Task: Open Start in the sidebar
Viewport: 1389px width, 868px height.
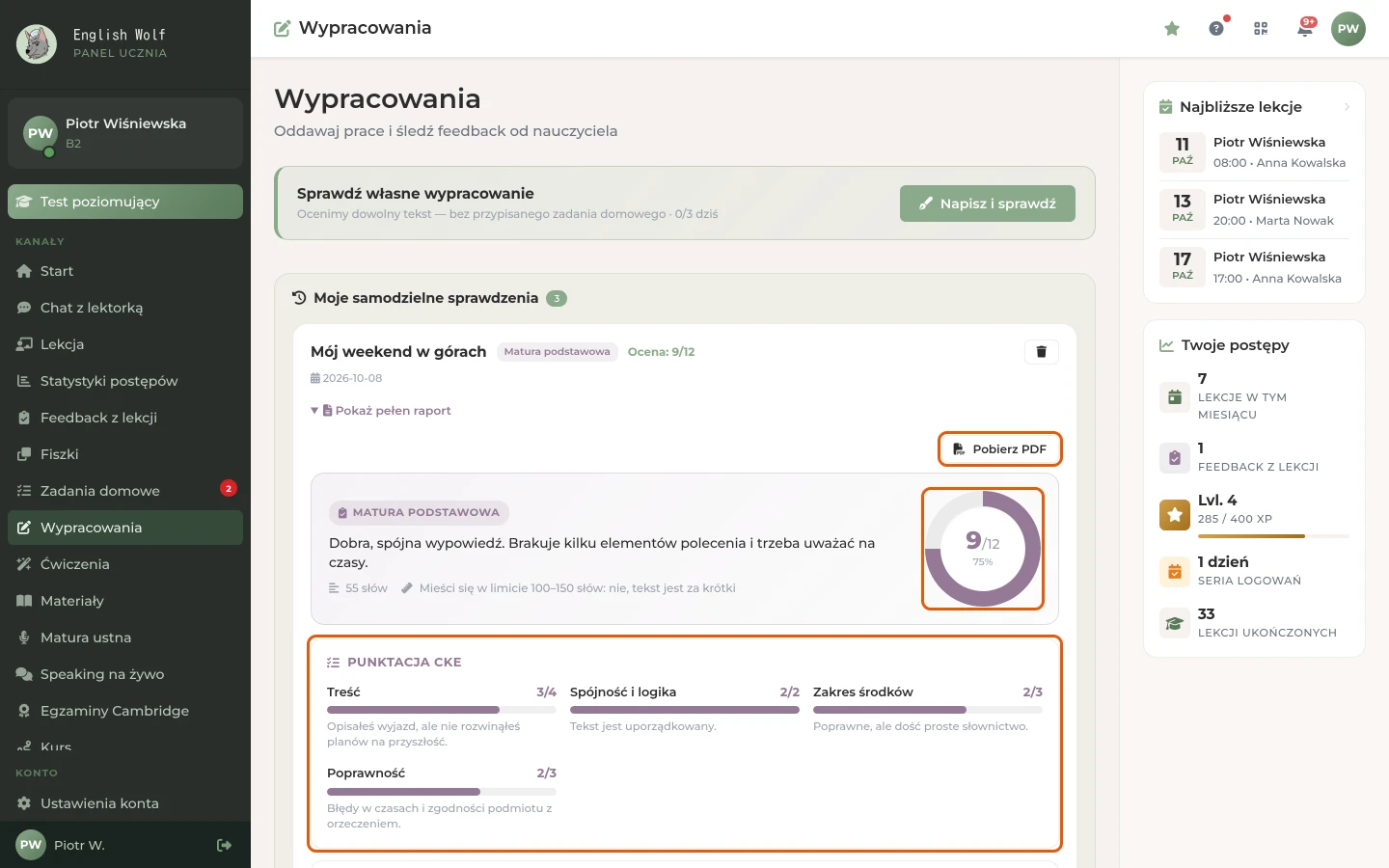Action: (x=125, y=271)
